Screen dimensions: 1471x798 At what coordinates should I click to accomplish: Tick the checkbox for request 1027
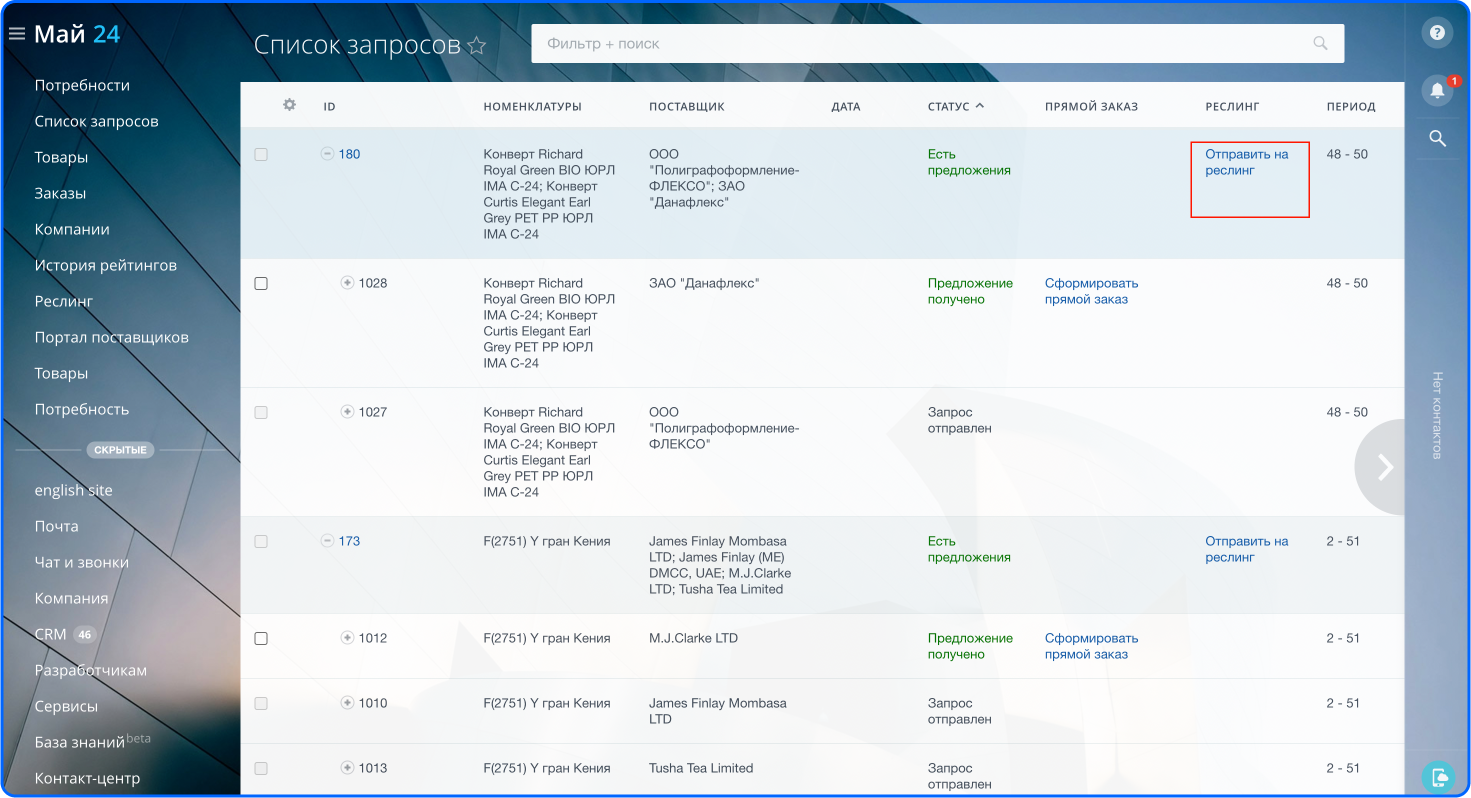pos(261,413)
